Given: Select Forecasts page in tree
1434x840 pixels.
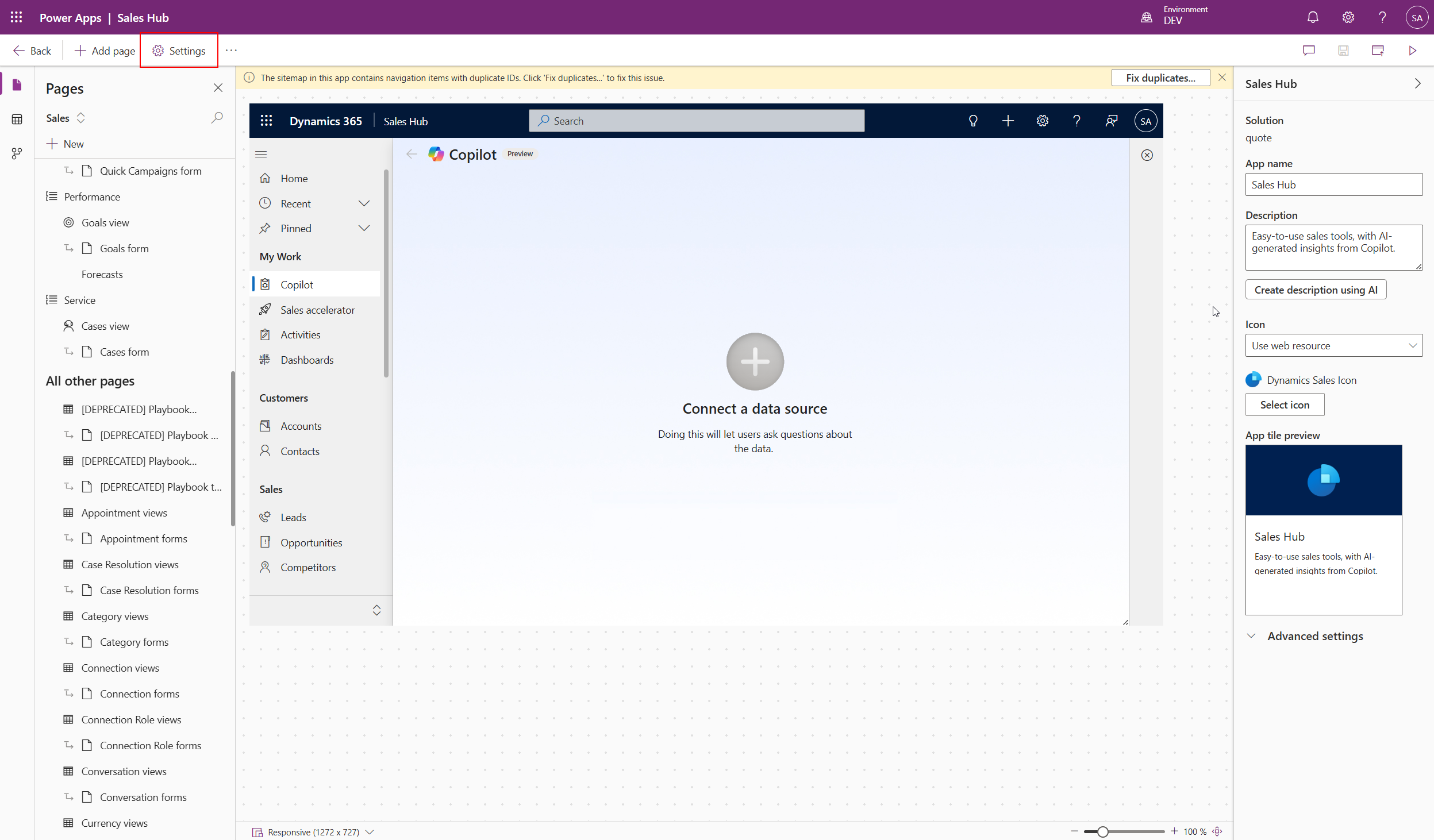Looking at the screenshot, I should pos(102,274).
